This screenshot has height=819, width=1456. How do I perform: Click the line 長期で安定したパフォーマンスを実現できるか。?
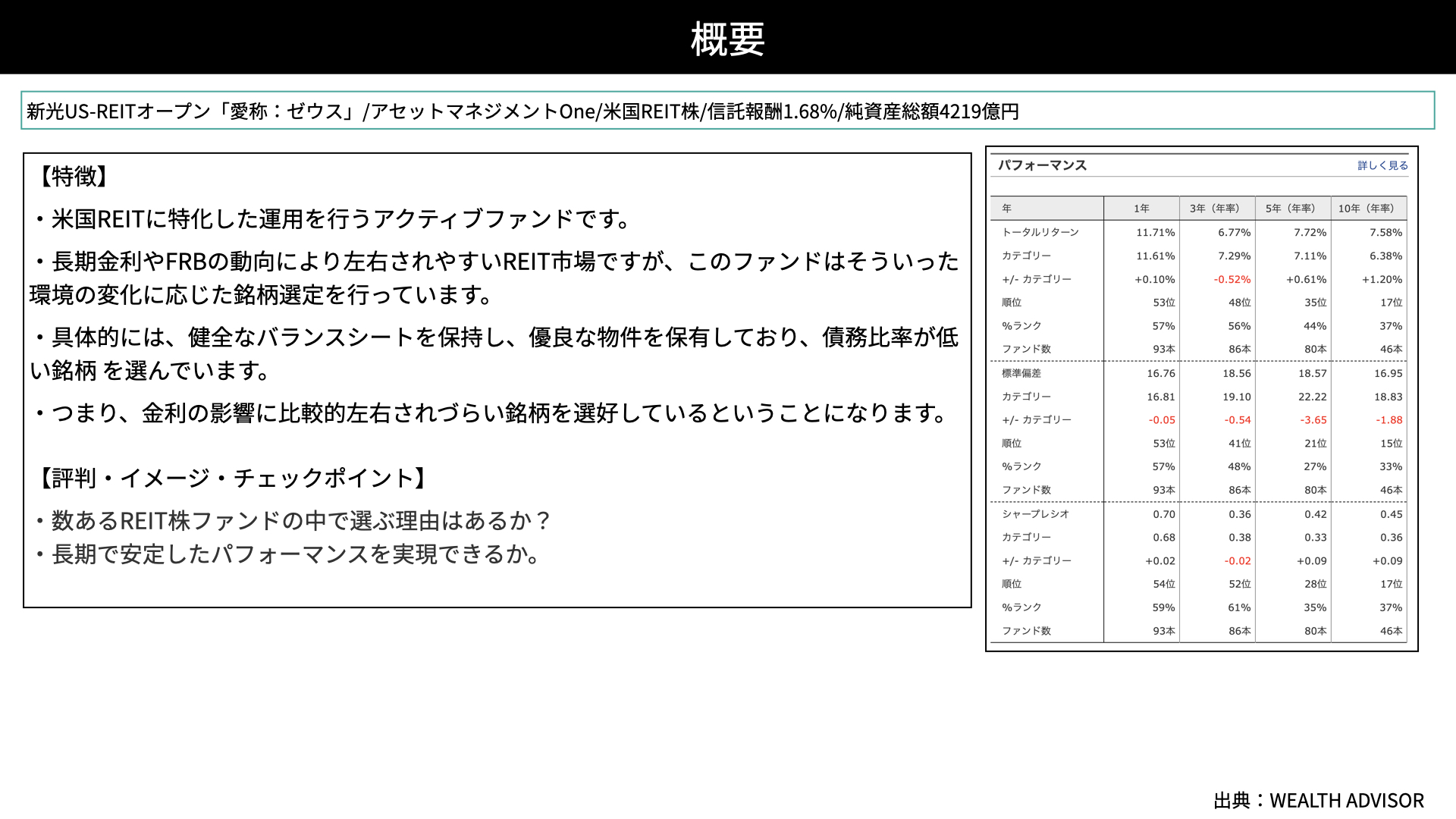pos(288,554)
